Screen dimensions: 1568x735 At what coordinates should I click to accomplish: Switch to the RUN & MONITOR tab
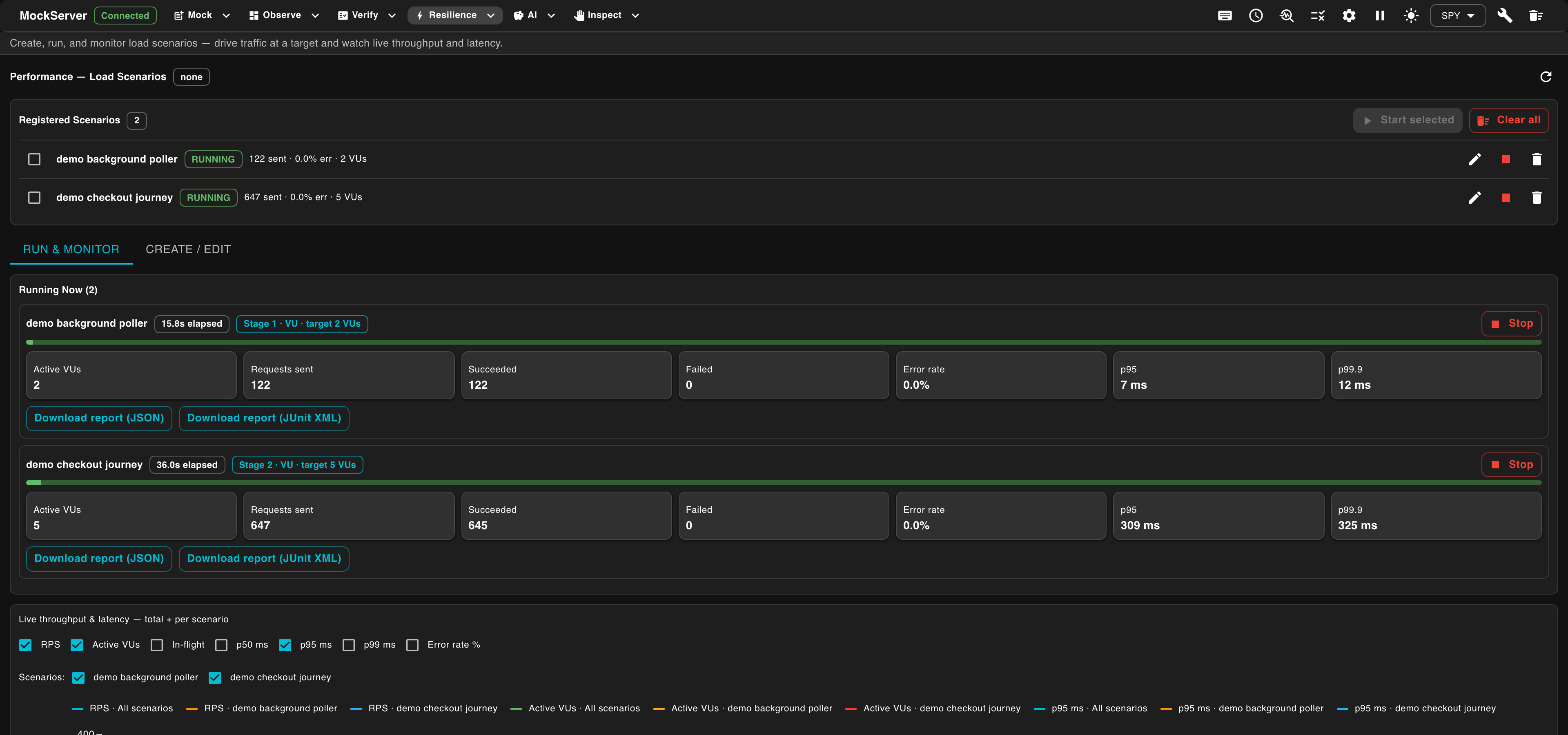coord(71,249)
